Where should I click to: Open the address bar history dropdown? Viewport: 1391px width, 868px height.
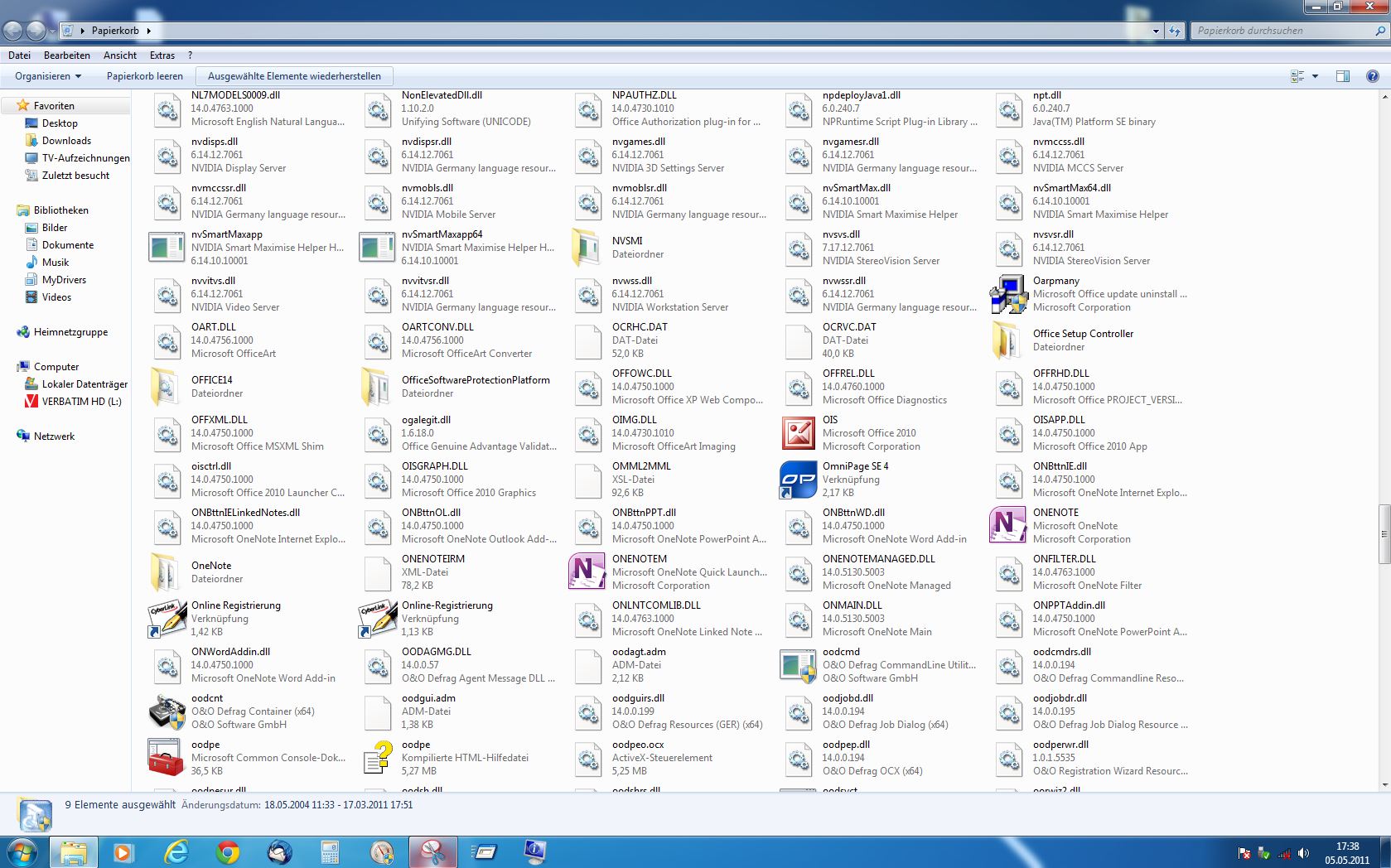1156,31
